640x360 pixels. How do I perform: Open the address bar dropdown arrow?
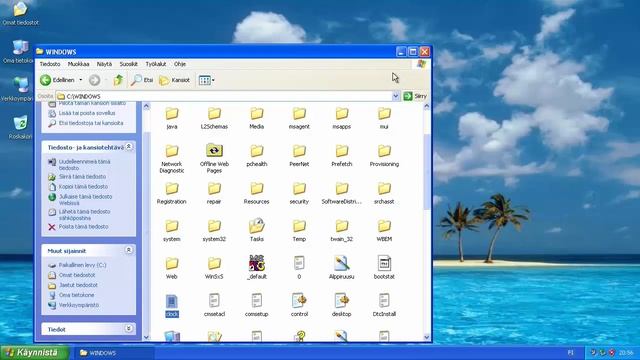[x=396, y=96]
